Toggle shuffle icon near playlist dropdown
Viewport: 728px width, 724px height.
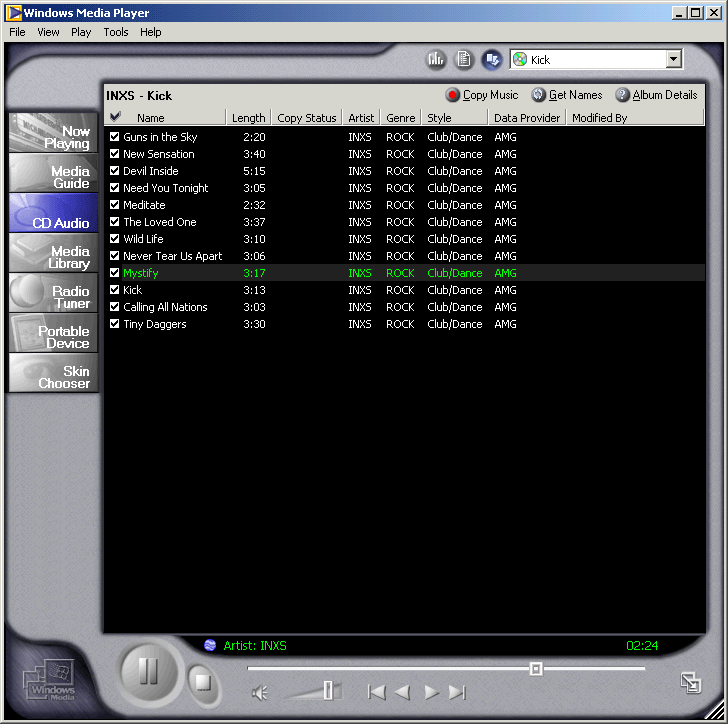(492, 59)
